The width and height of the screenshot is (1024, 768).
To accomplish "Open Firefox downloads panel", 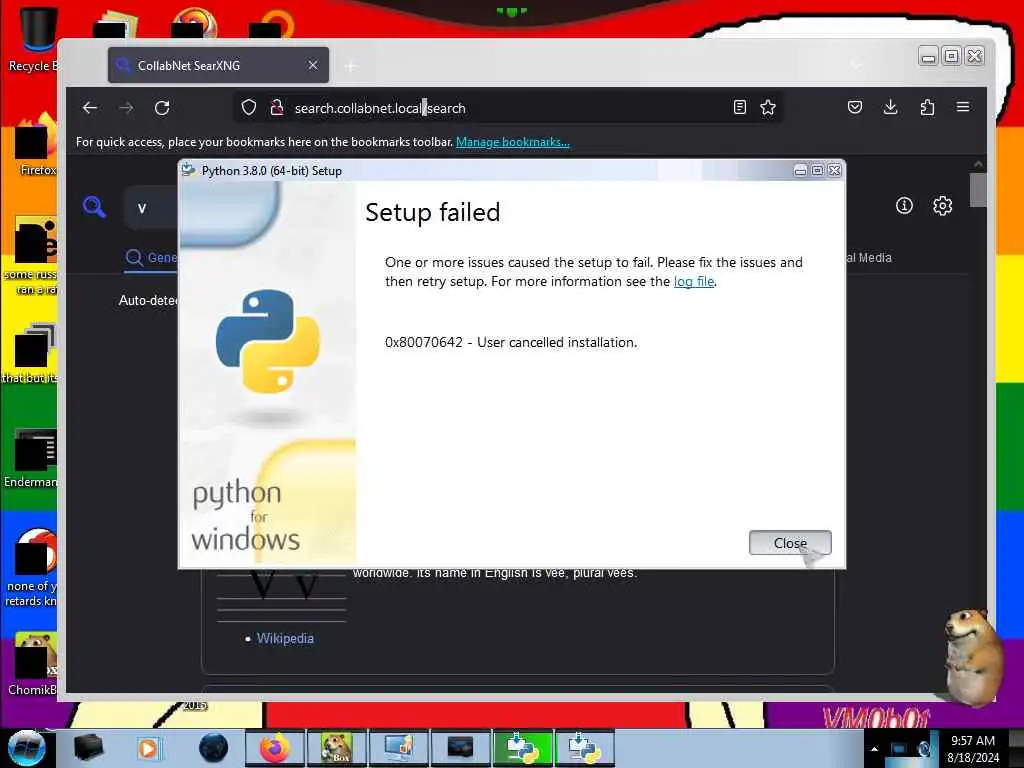I will [x=890, y=107].
